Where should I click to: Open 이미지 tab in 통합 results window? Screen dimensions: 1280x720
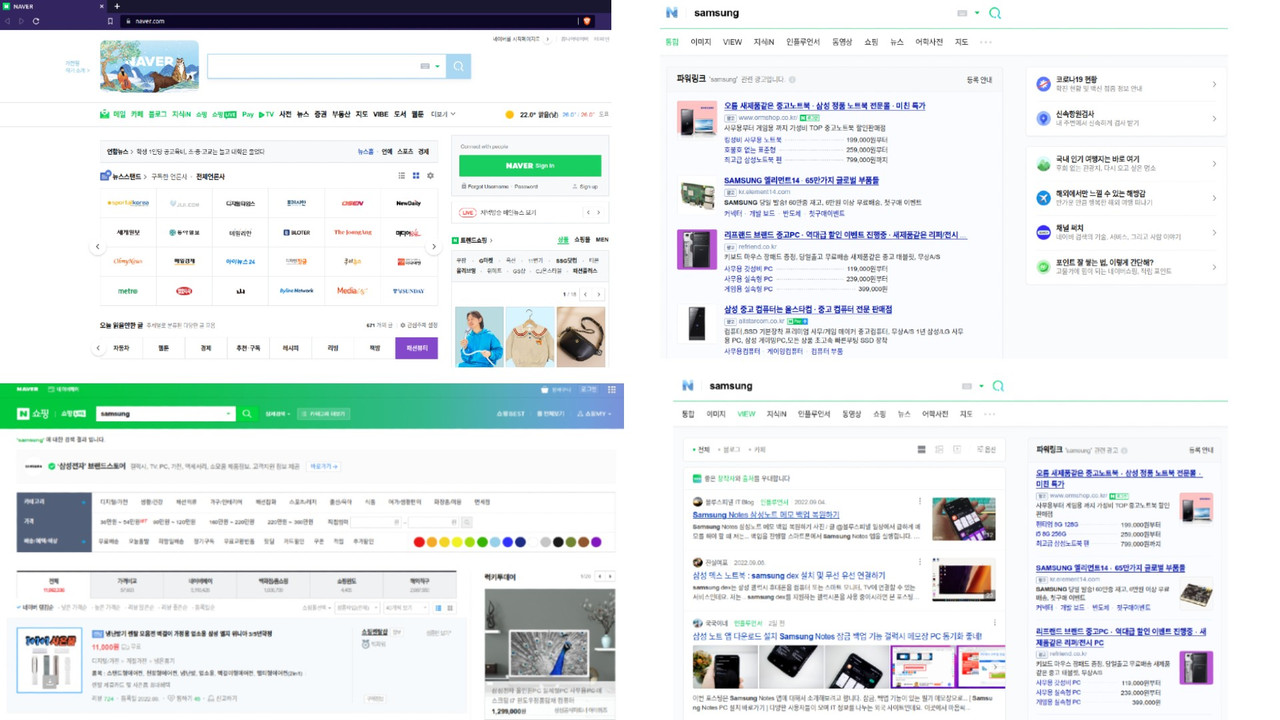701,42
